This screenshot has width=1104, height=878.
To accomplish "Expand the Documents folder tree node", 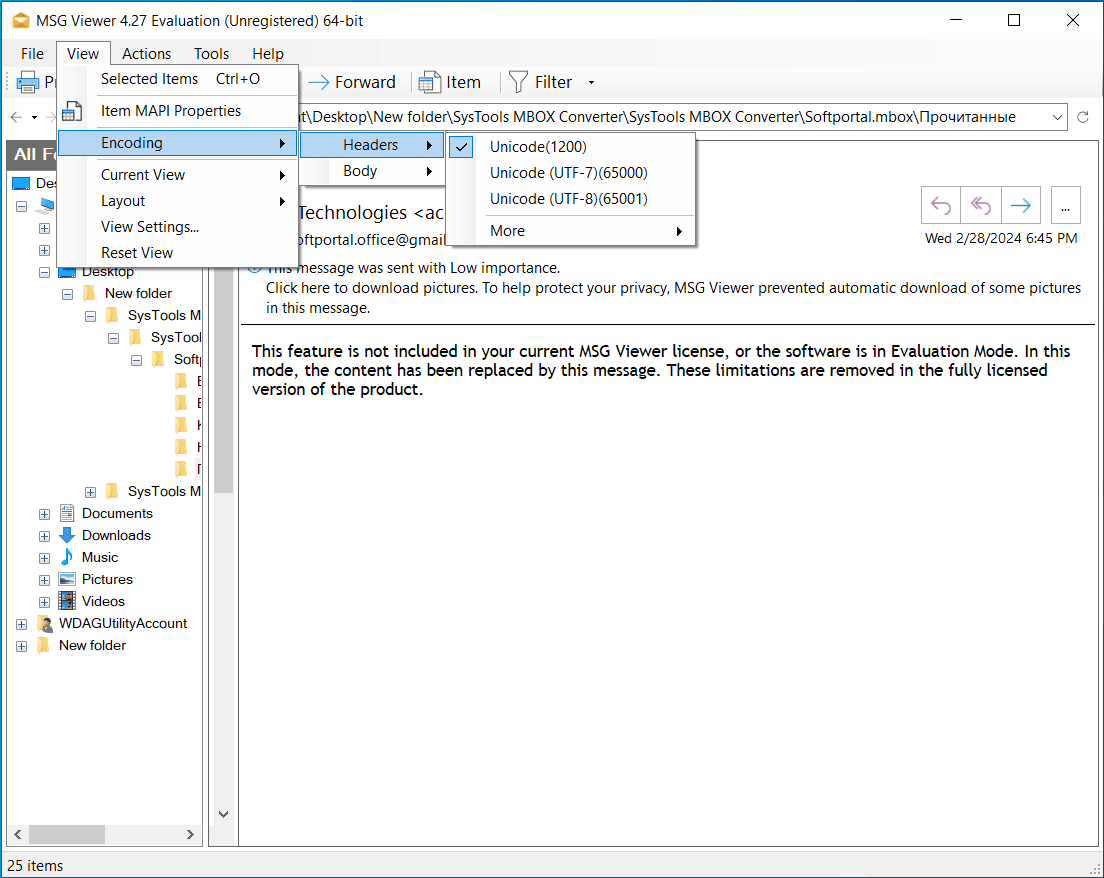I will pyautogui.click(x=44, y=514).
